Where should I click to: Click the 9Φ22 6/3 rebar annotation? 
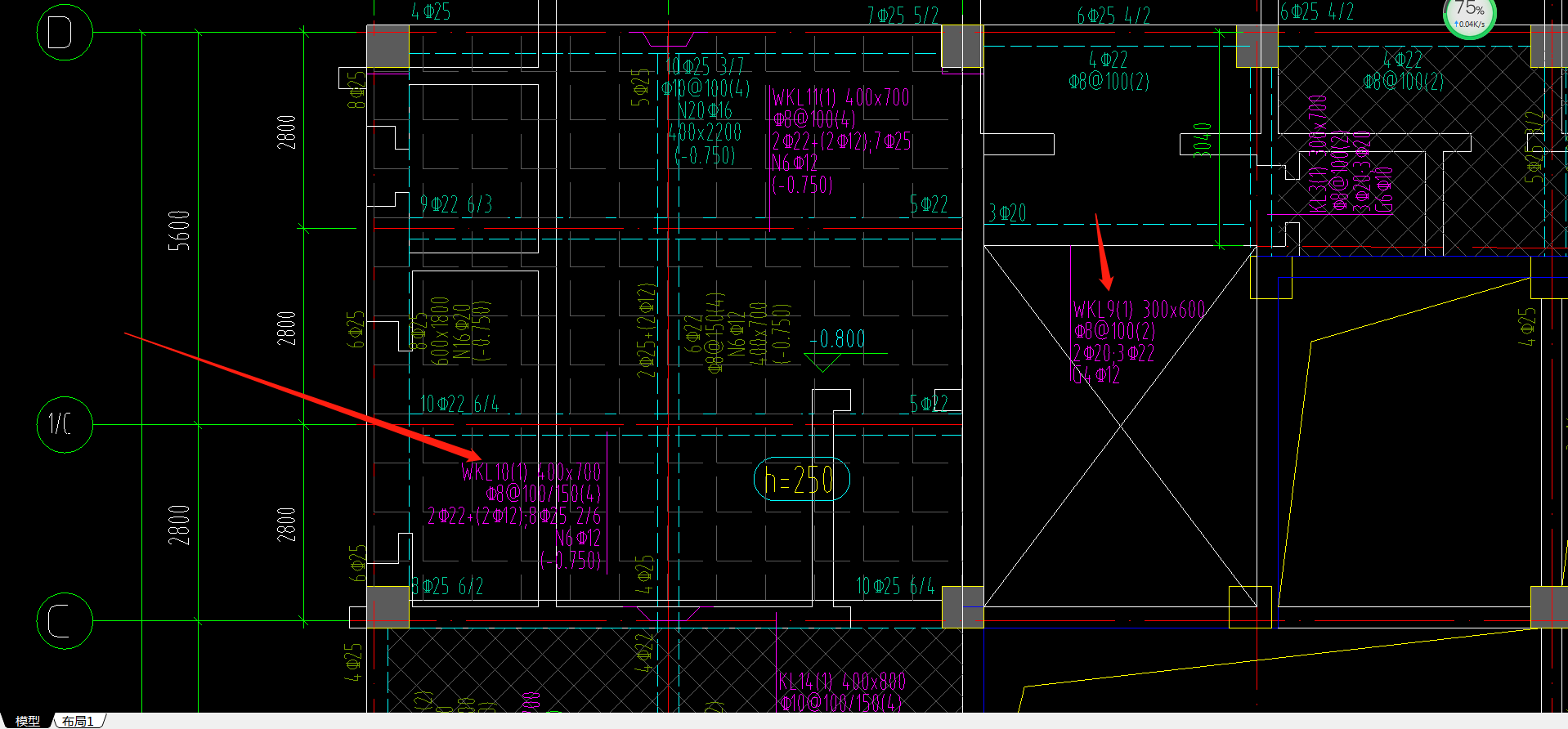point(456,204)
